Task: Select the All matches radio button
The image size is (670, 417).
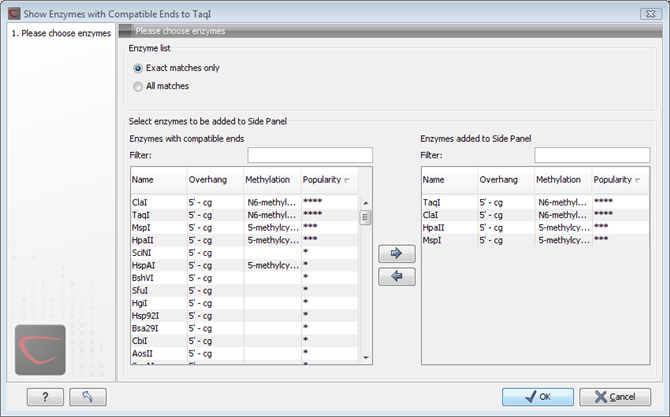Action: (138, 86)
